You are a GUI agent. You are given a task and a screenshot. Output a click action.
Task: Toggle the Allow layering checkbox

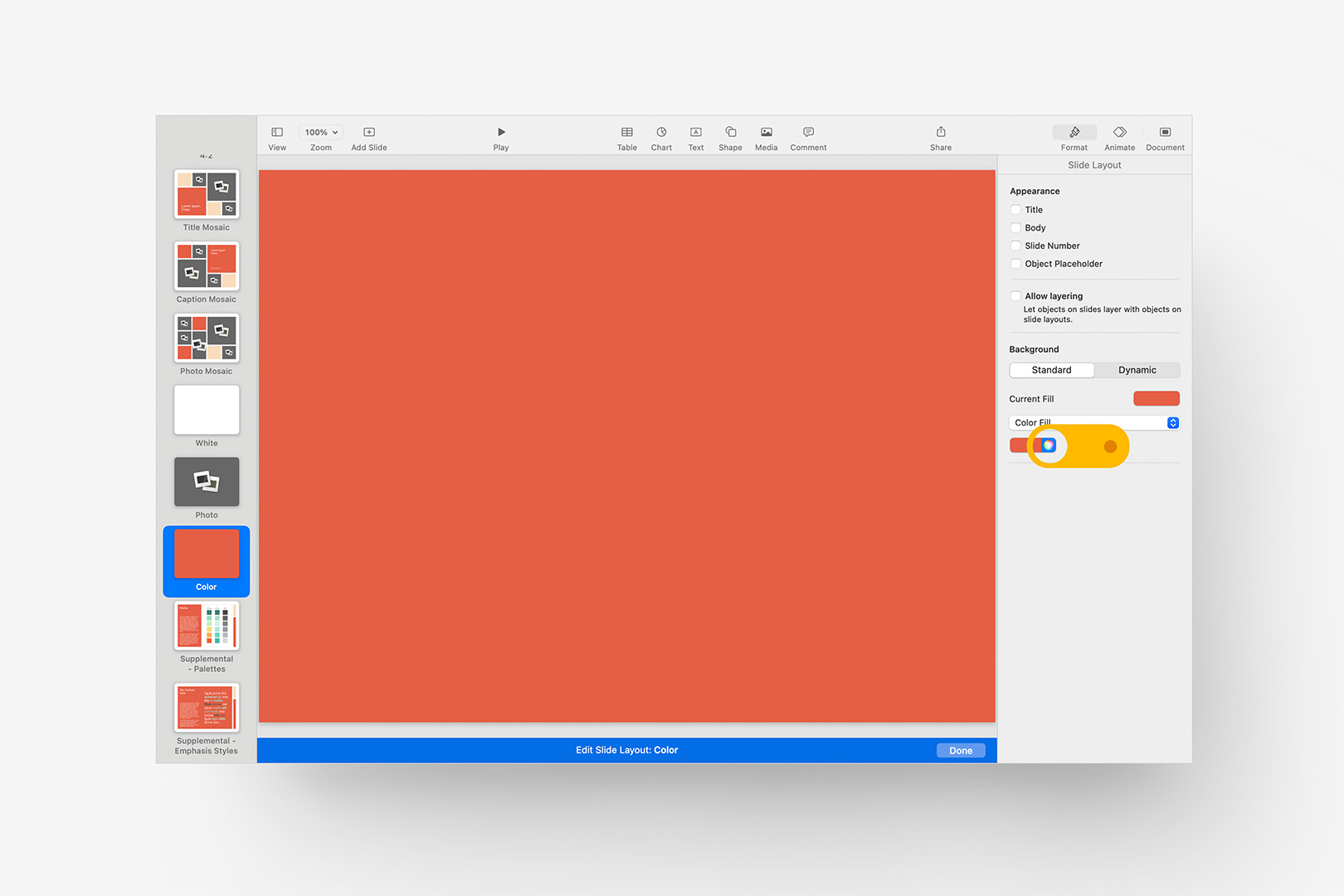click(x=1015, y=296)
